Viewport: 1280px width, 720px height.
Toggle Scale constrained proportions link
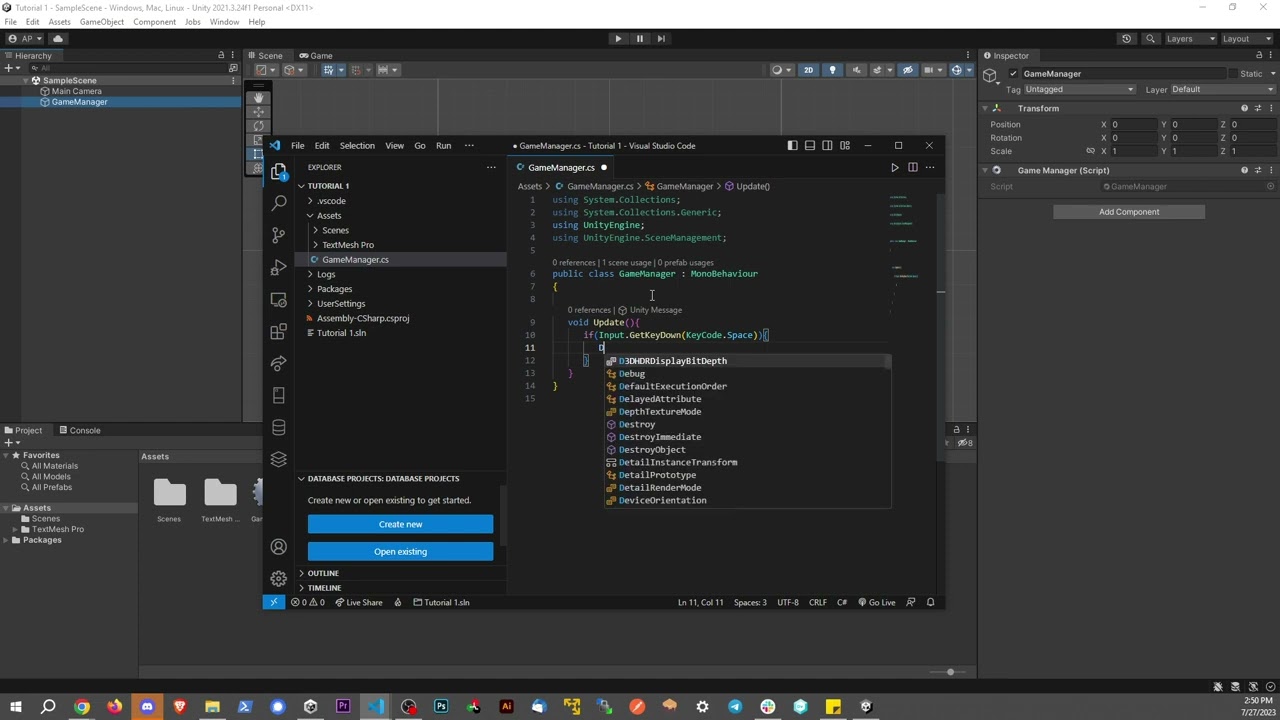(1090, 151)
